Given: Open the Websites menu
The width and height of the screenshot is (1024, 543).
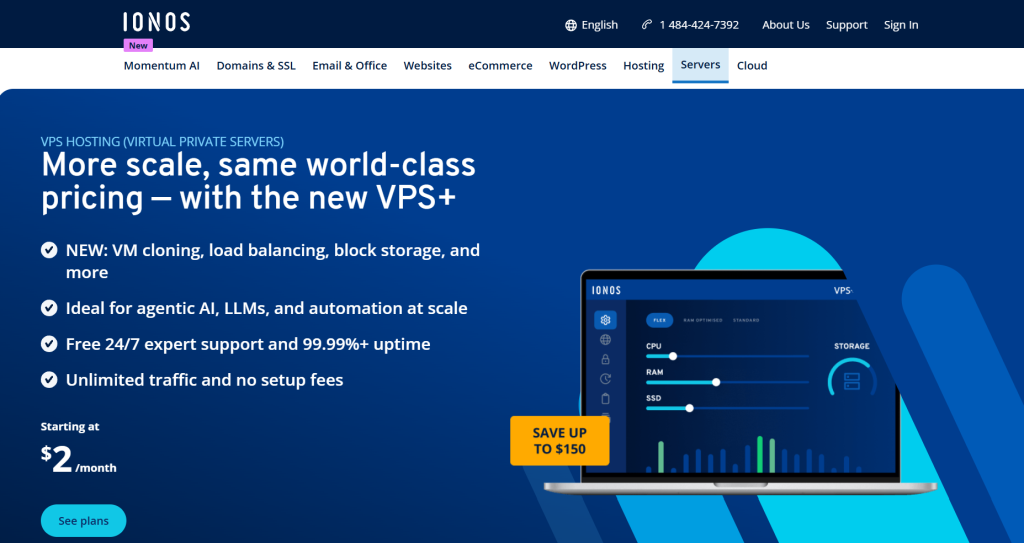Looking at the screenshot, I should point(428,65).
